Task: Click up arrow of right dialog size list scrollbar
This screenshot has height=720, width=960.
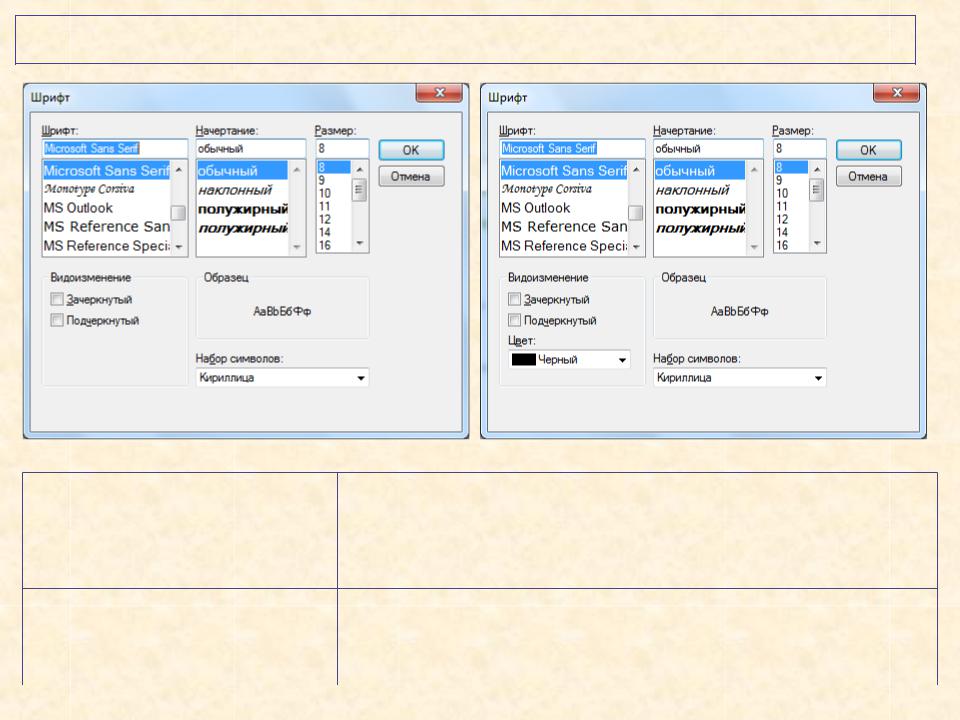Action: [817, 169]
